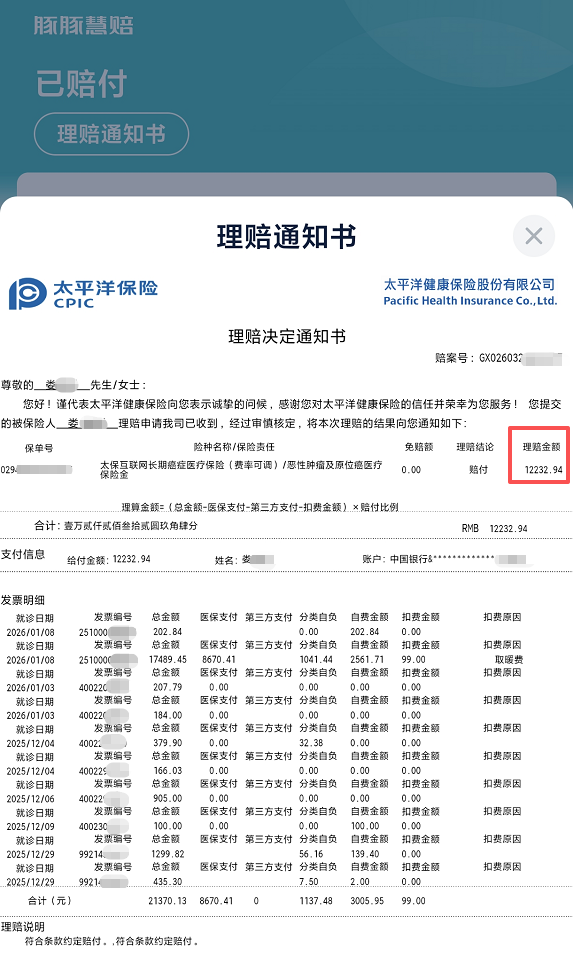Screen dimensions: 574x964
Task: Click the 发票明细 section heading
Action: 23,600
